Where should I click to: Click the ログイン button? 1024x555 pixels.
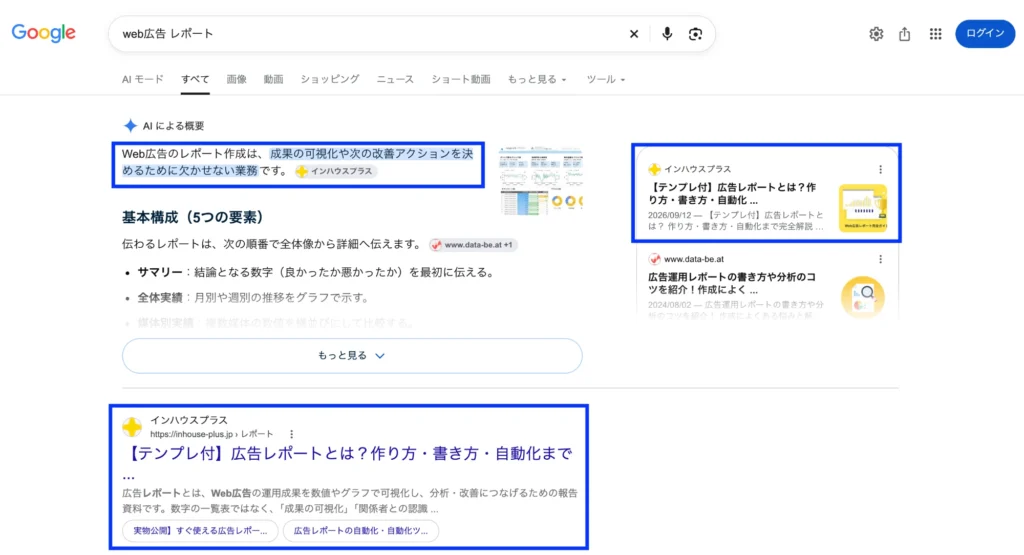tap(985, 34)
